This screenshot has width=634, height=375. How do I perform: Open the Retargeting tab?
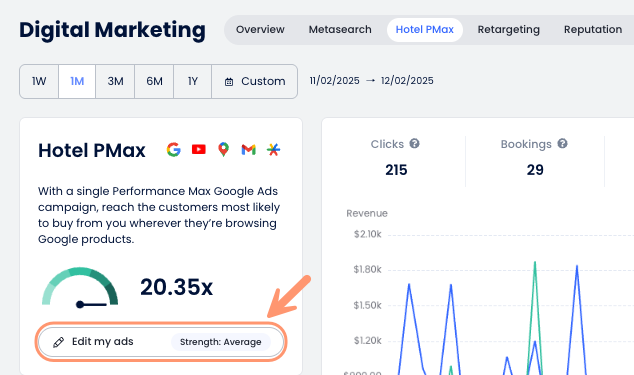click(x=509, y=30)
